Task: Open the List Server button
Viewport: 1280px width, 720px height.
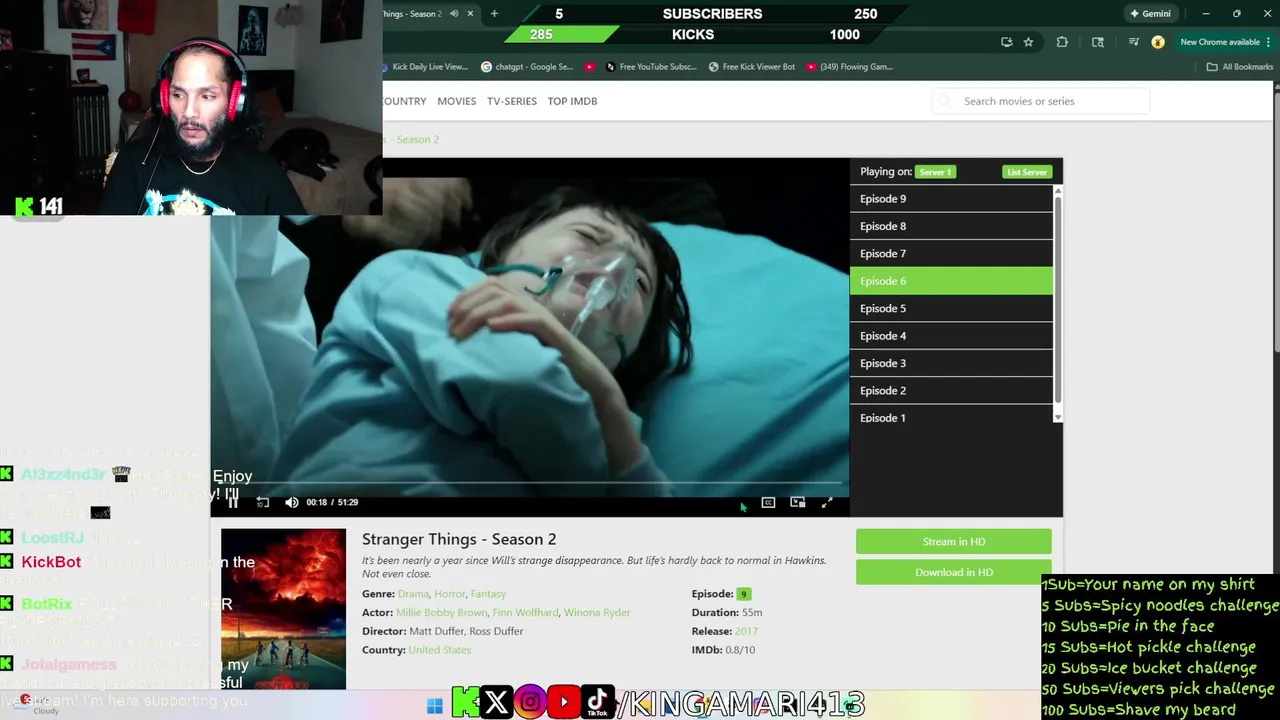Action: (x=1027, y=172)
